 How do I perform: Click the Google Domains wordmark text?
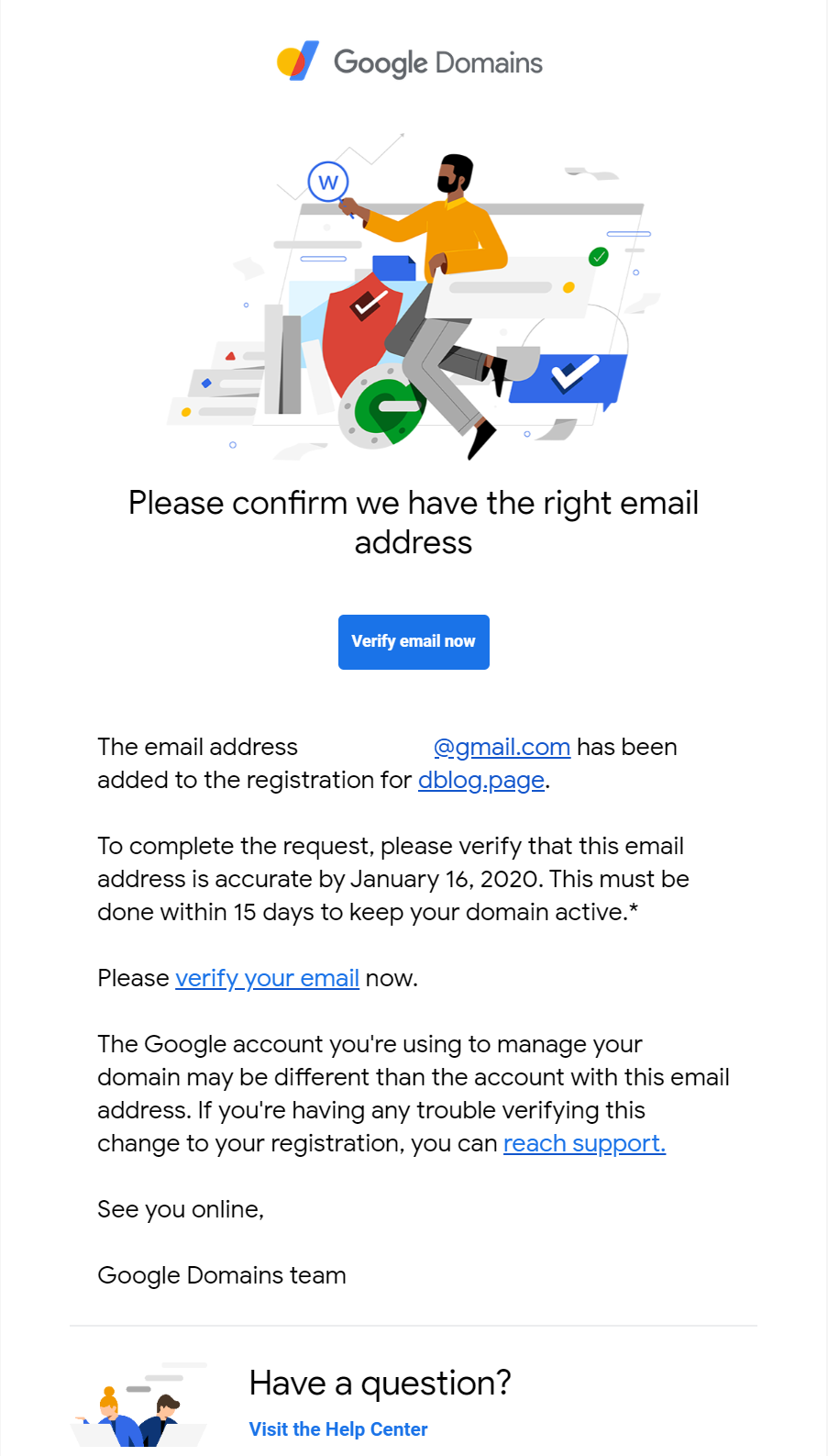pyautogui.click(x=438, y=62)
